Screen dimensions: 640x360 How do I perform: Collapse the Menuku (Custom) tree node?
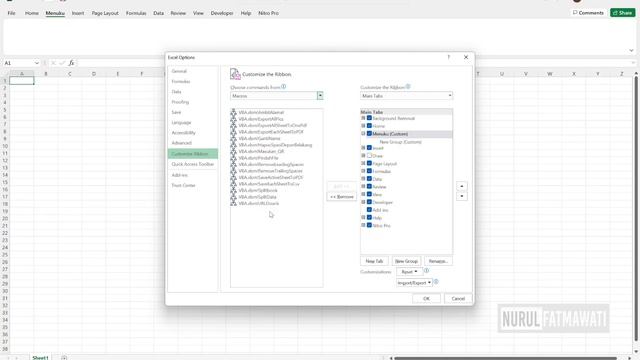point(363,133)
